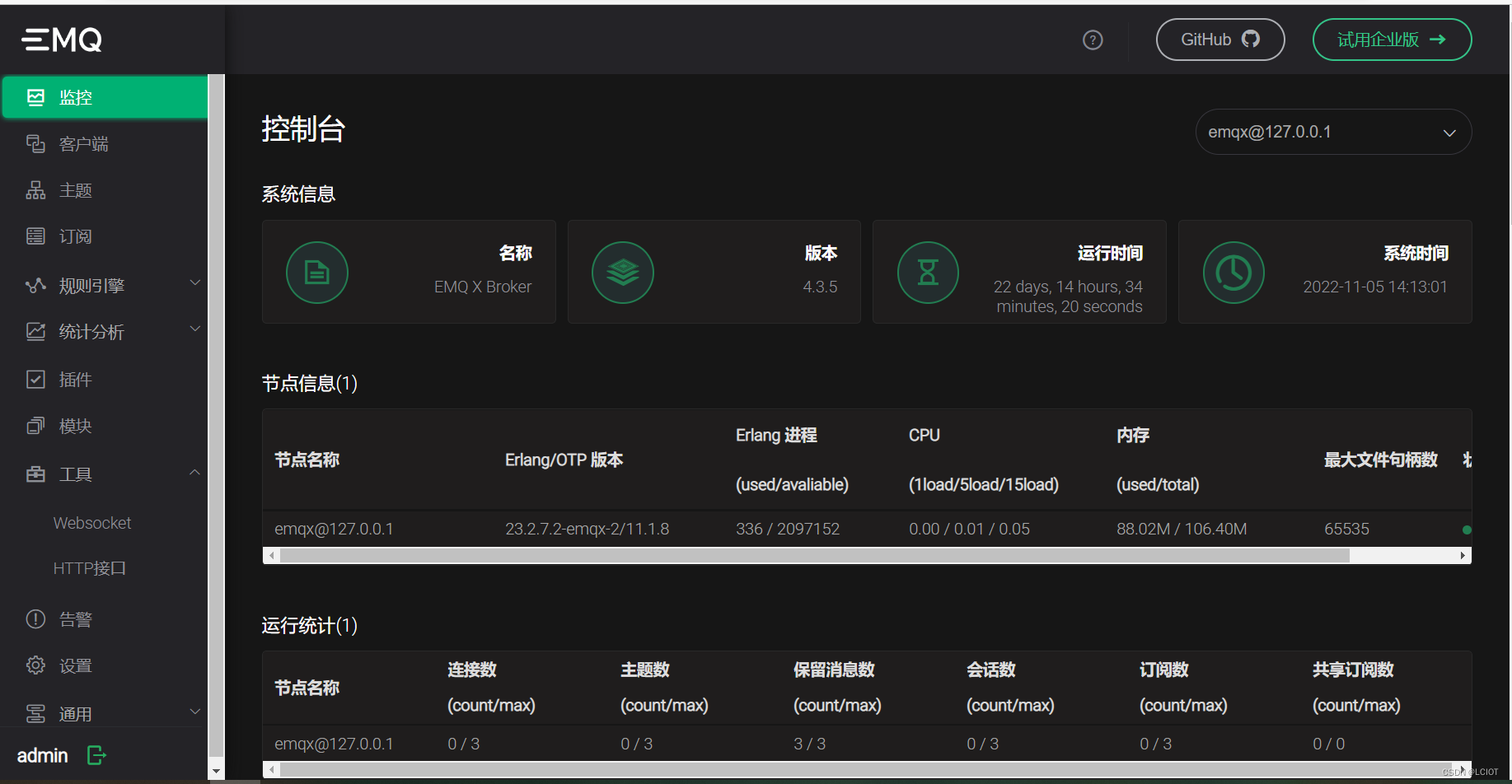Click the CPU load 0.00 / 0.01 / 0.05
Screen dimensions: 1512x784
pyautogui.click(x=969, y=529)
